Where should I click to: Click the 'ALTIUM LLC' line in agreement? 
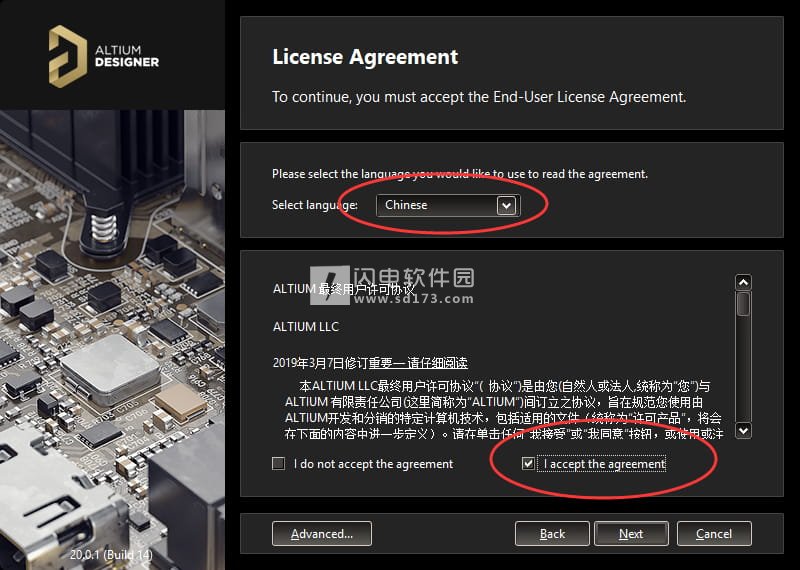[306, 327]
